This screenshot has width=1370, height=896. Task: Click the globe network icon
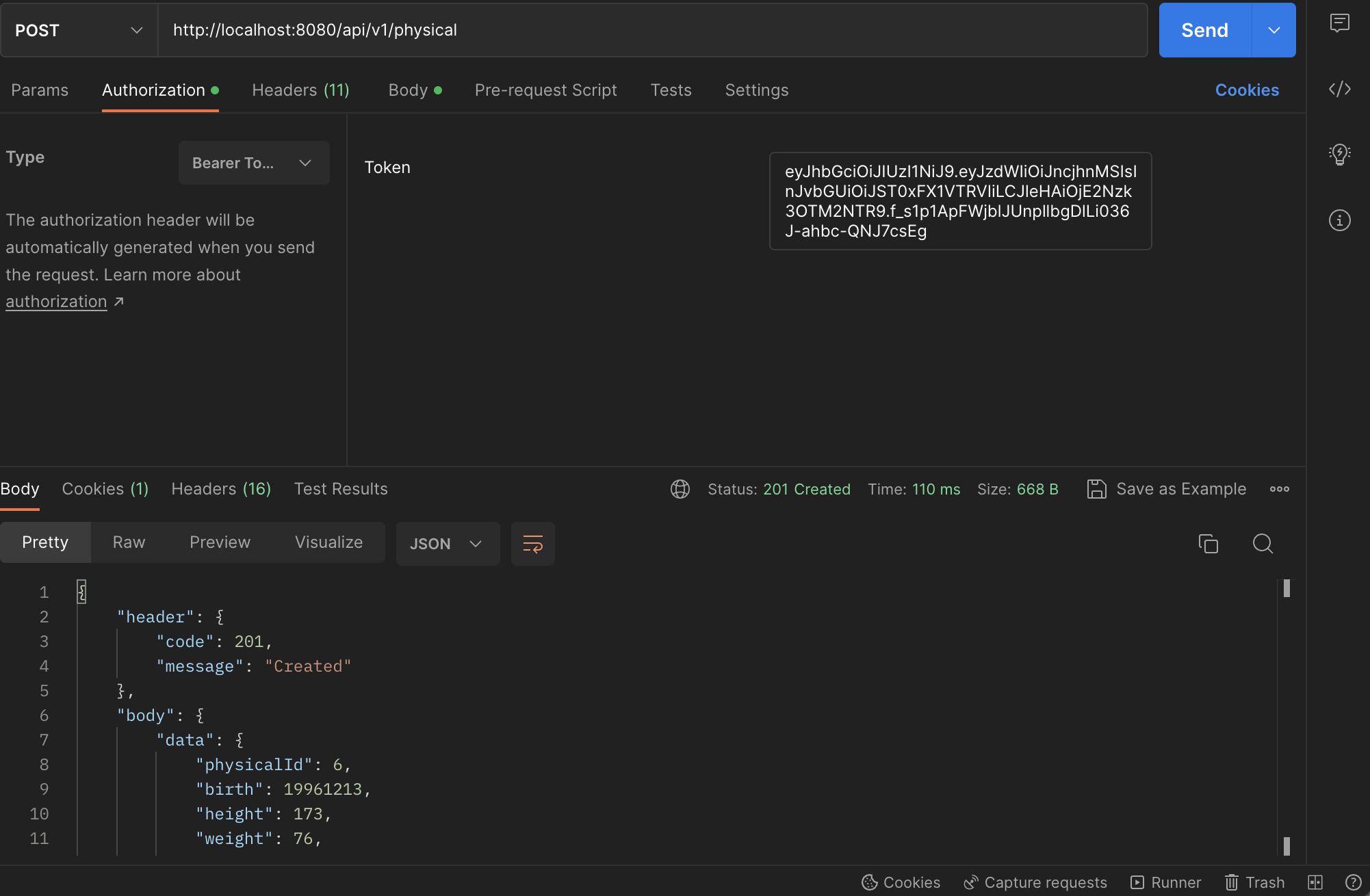(680, 489)
